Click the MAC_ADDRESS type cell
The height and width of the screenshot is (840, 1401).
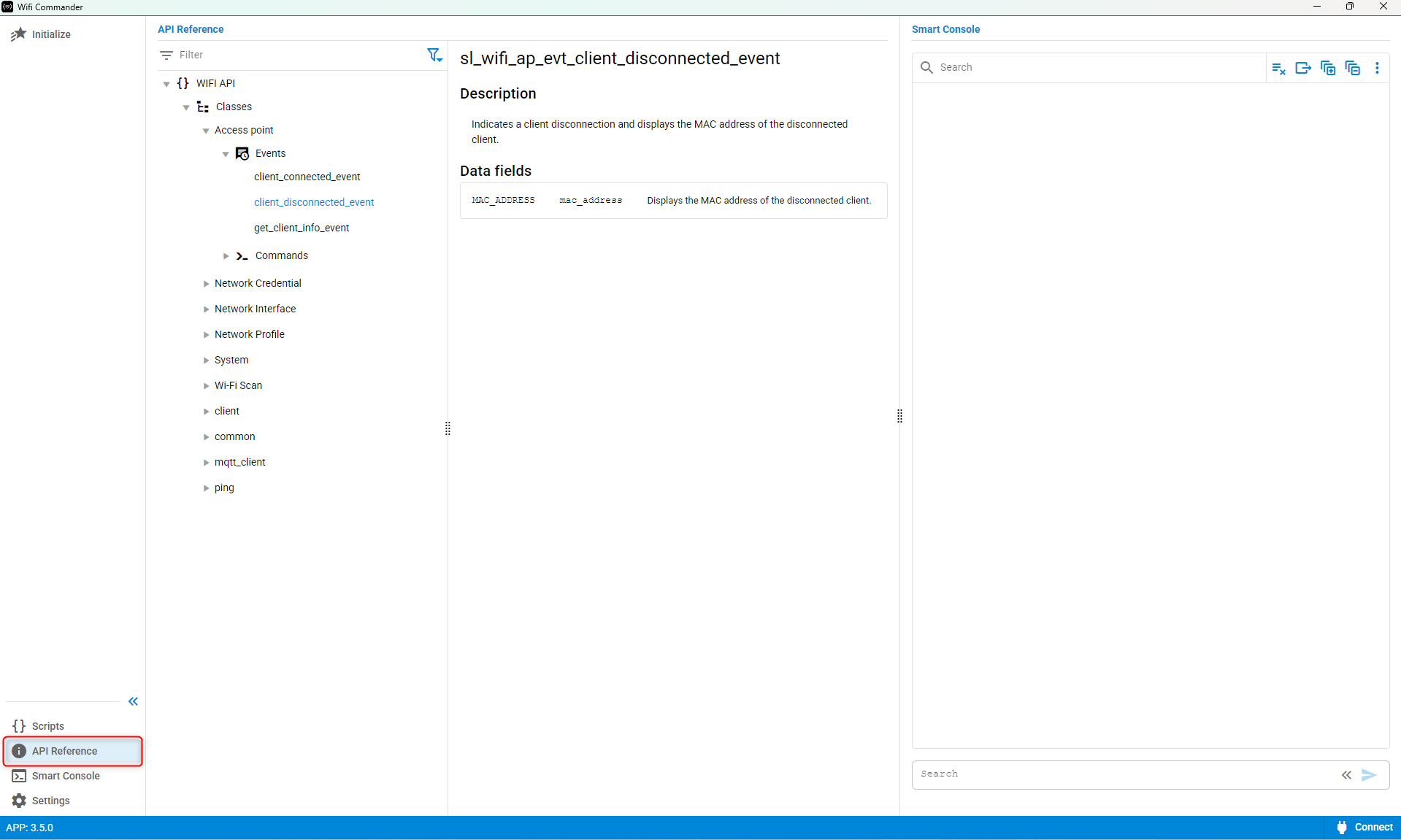[503, 200]
